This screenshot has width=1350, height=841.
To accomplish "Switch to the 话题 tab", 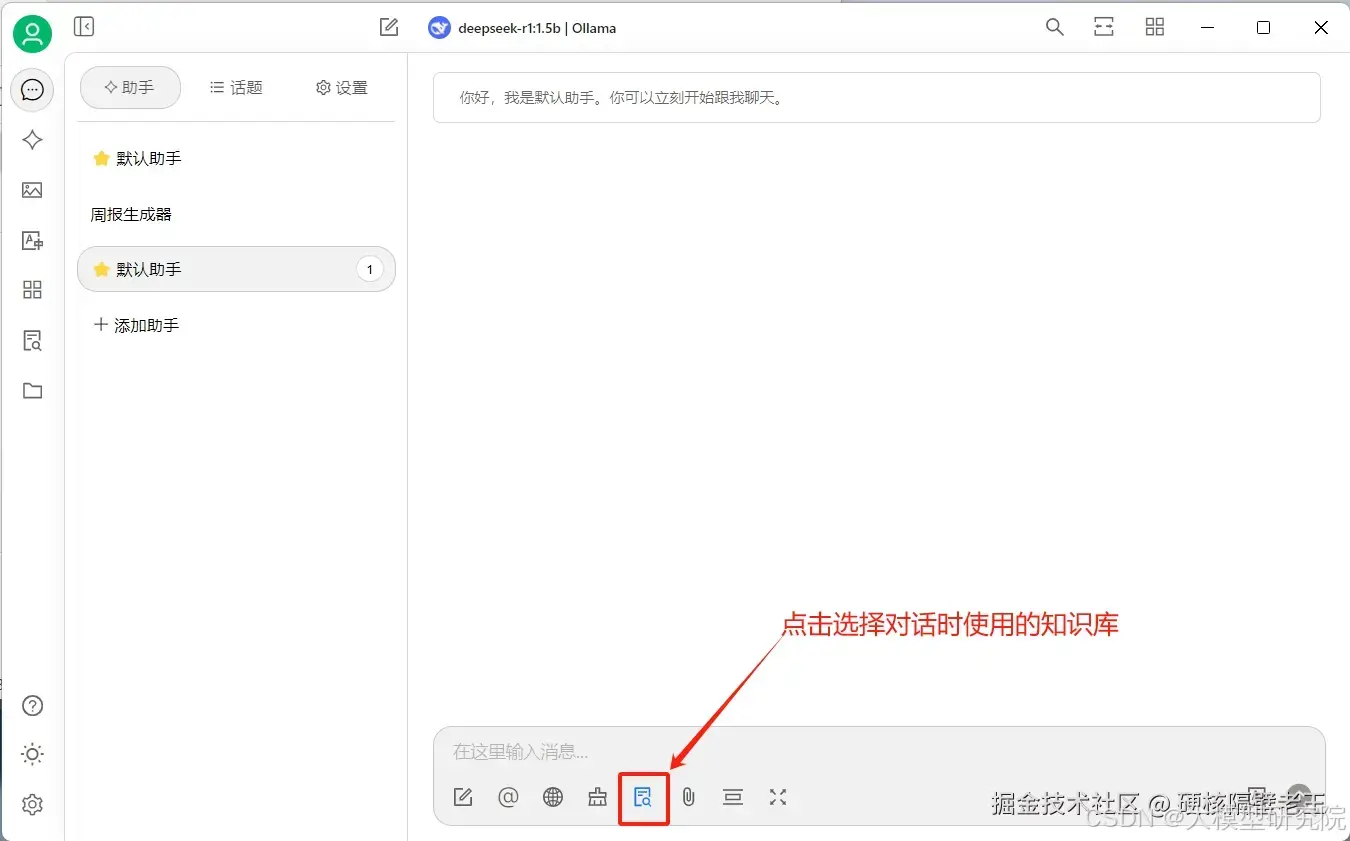I will point(236,88).
